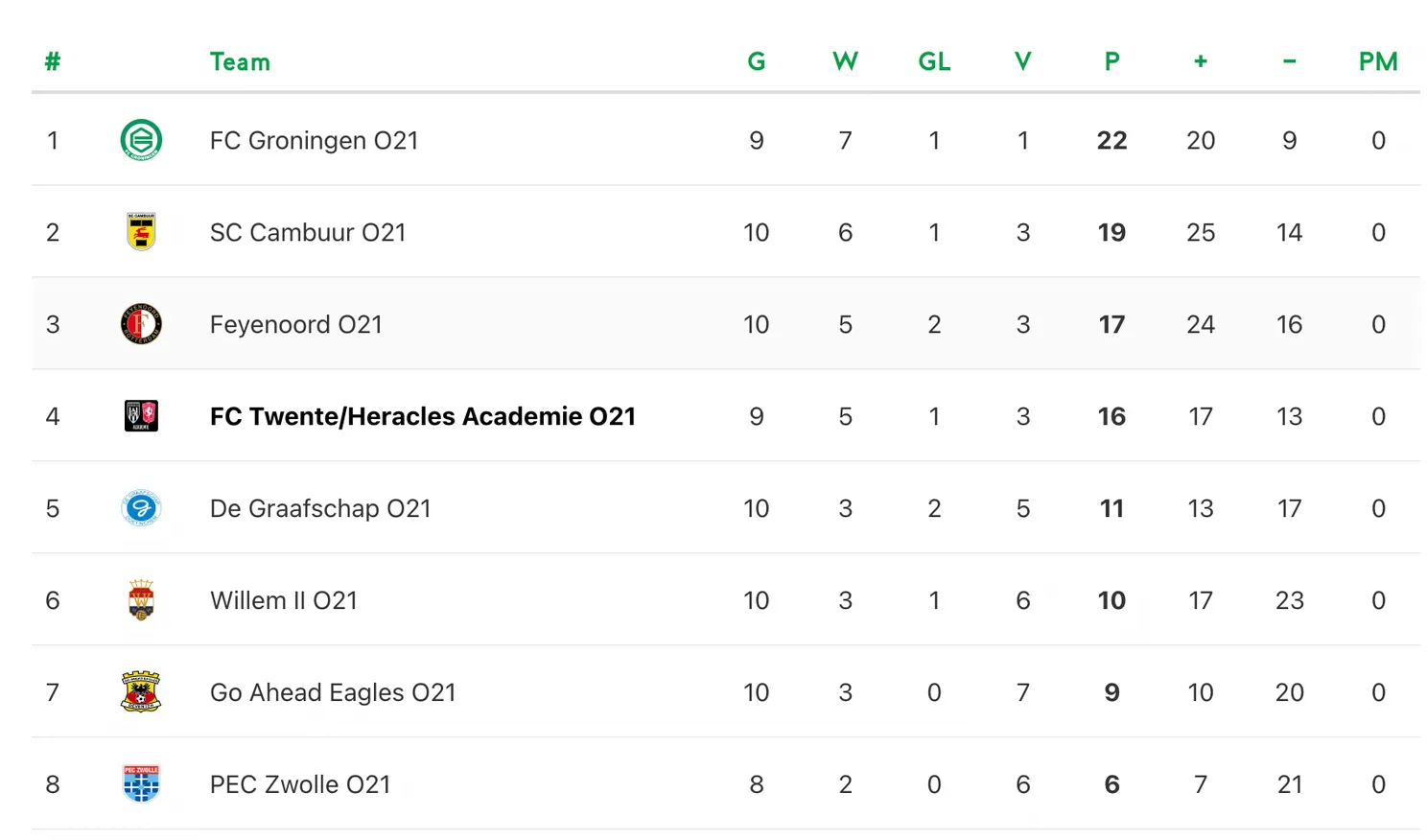Select the Feyenoord O21 team name
Screen dimensions: 1427x840
click(295, 324)
